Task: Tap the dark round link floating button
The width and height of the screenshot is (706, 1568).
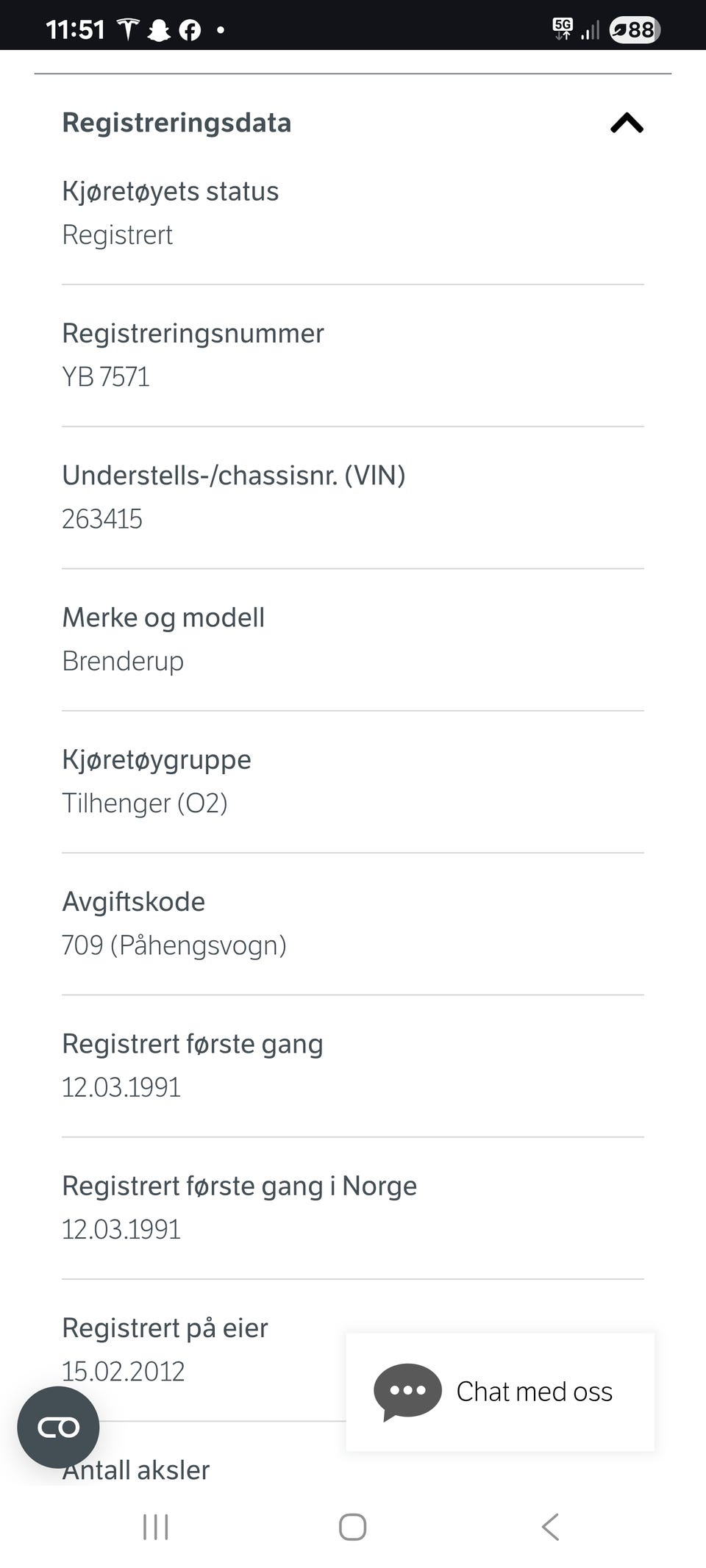Action: click(x=58, y=1428)
